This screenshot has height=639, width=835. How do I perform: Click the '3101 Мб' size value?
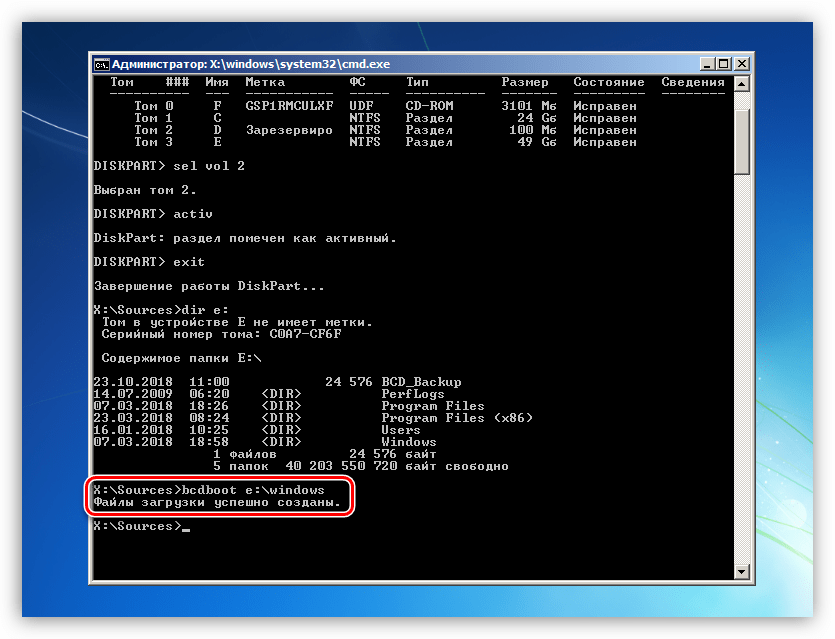click(x=528, y=106)
